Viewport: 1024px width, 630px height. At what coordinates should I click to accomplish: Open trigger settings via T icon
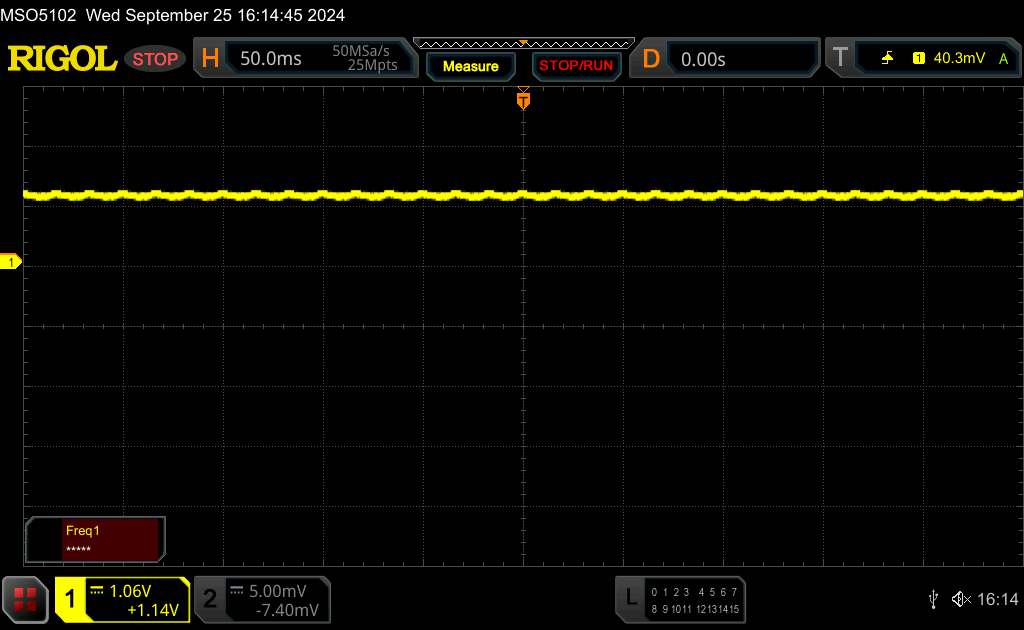click(840, 59)
